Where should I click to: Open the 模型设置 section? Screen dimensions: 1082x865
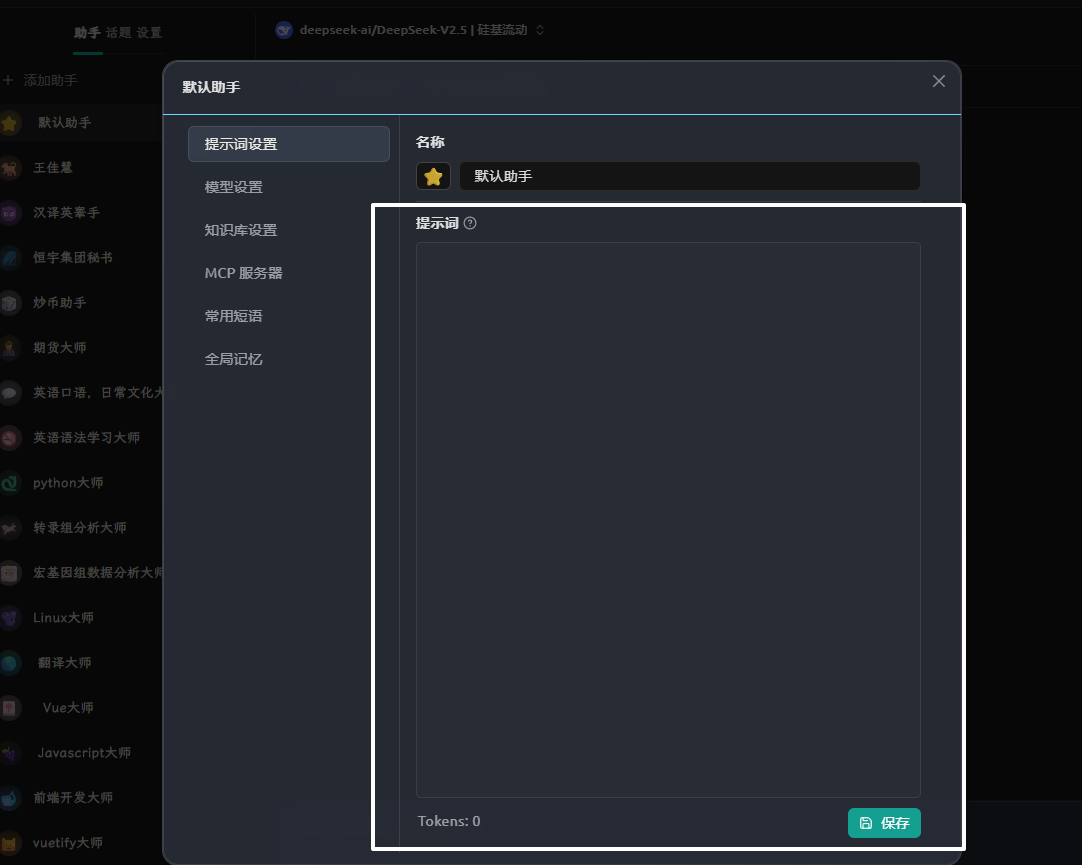[x=234, y=187]
